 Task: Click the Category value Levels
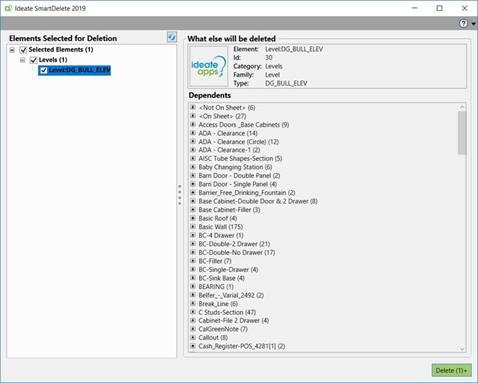tap(274, 66)
